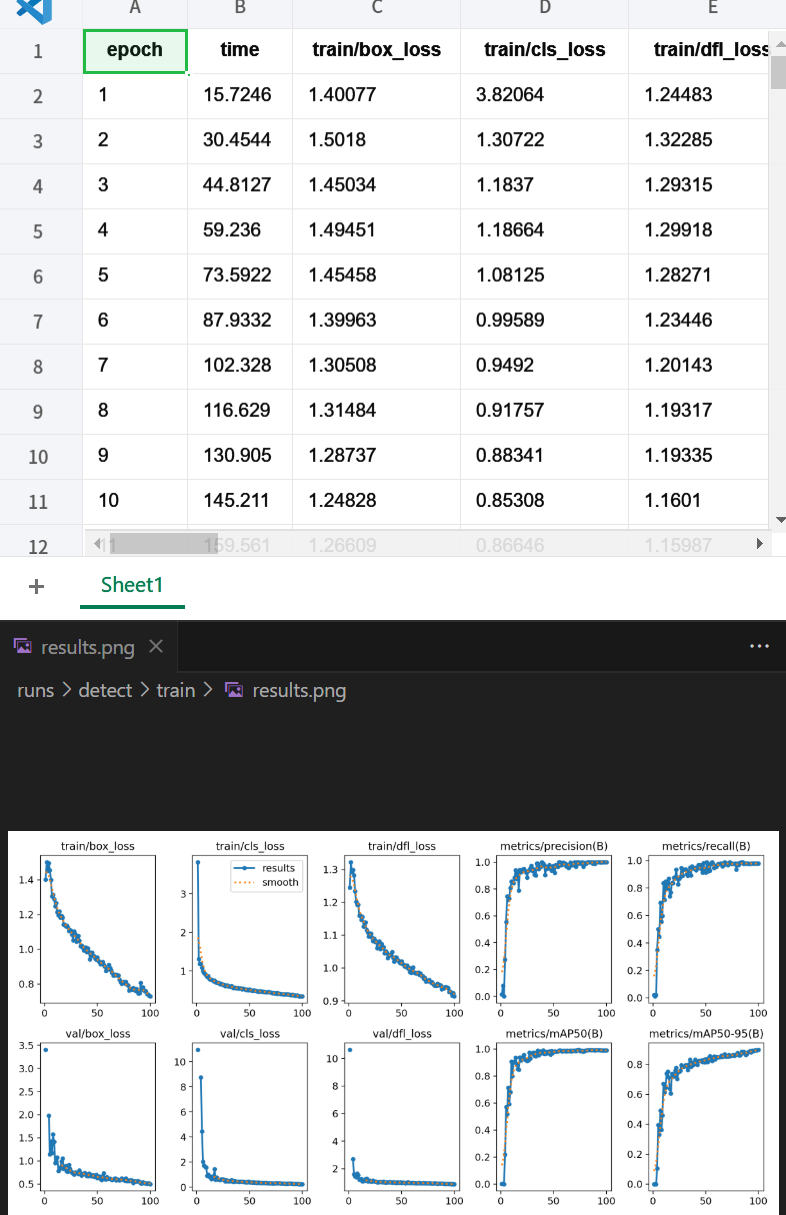The image size is (786, 1215).
Task: Click horizontal scrollbar left arrow
Action: point(97,543)
